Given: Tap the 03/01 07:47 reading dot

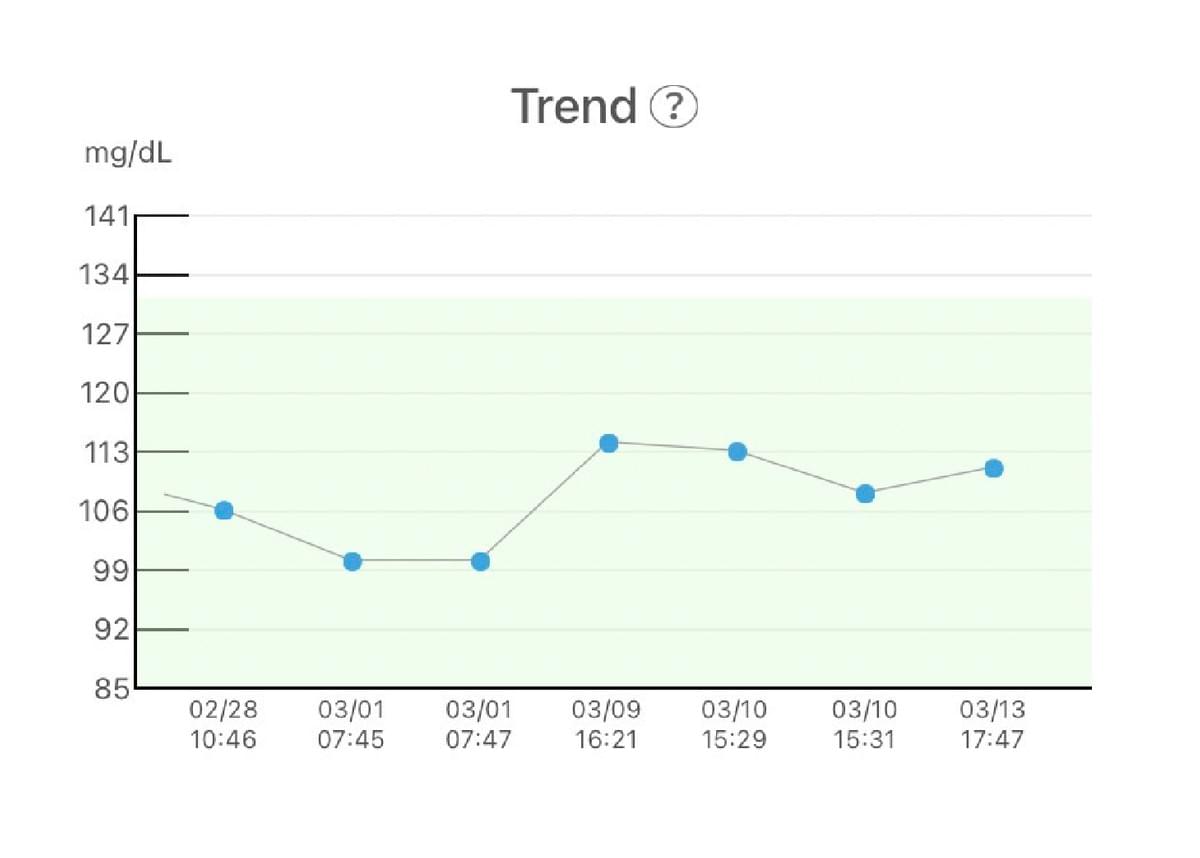Looking at the screenshot, I should (480, 561).
